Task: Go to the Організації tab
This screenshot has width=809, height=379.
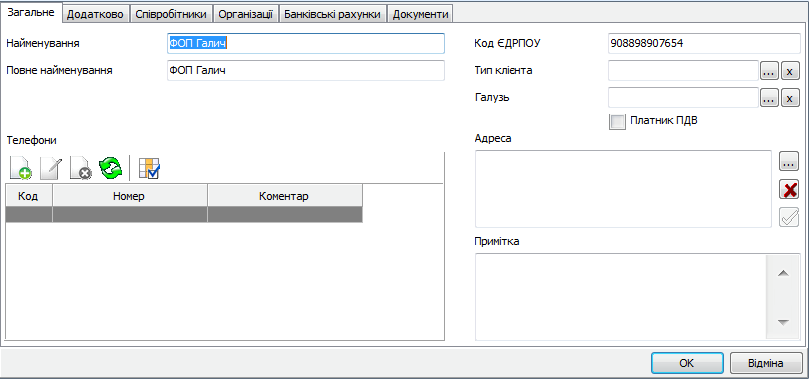Action: click(x=246, y=14)
